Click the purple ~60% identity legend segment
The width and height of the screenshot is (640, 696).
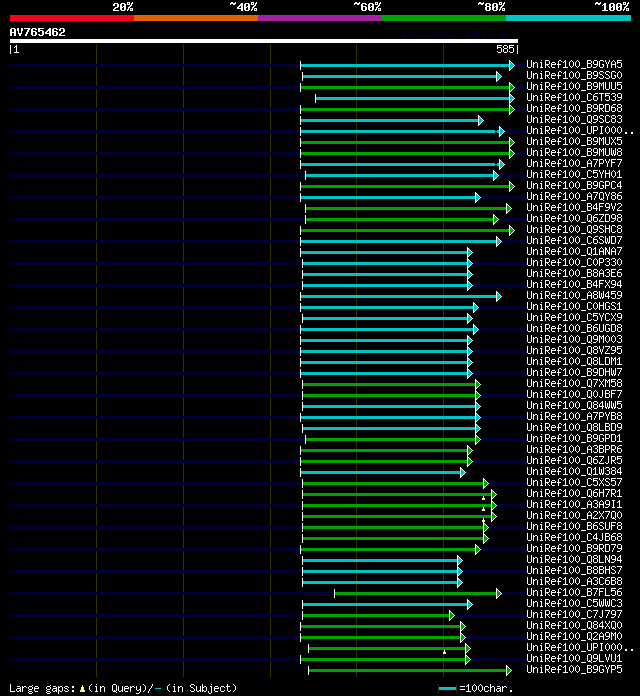tap(320, 18)
